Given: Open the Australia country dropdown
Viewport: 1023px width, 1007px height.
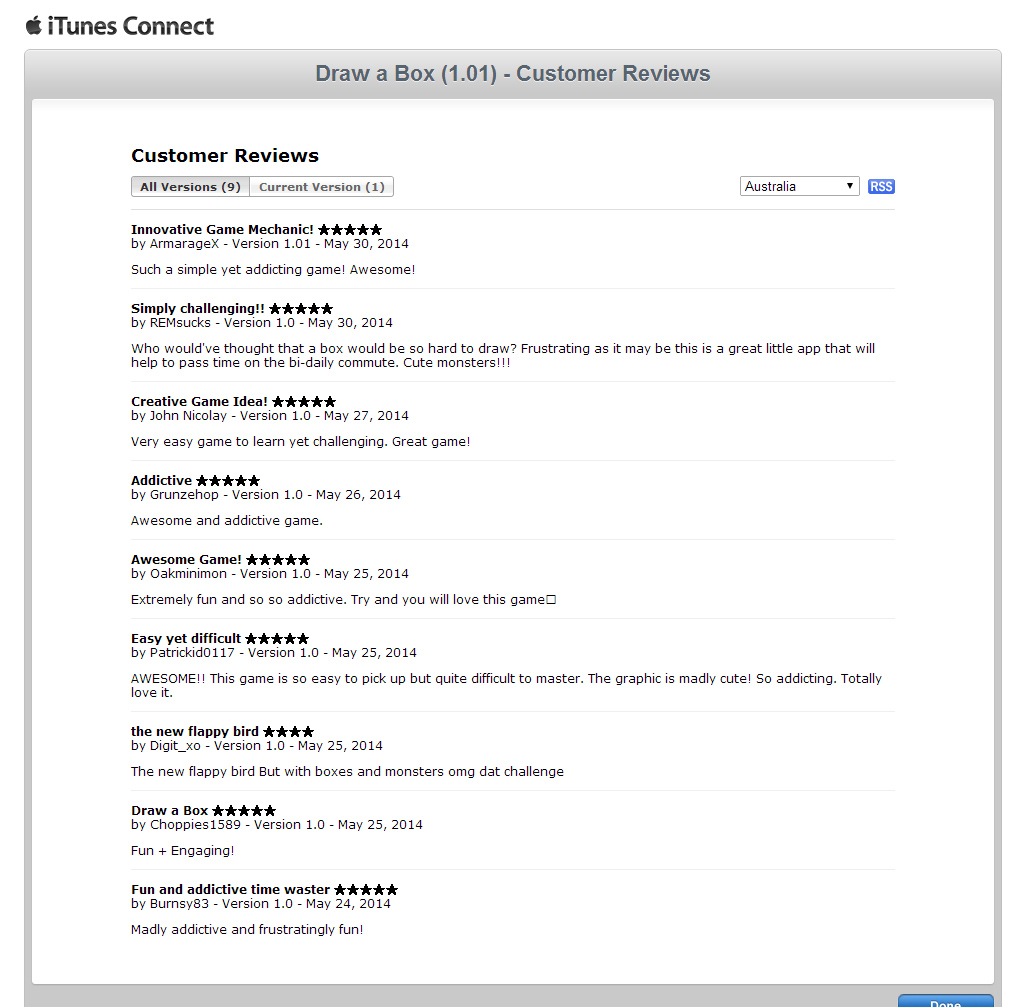Looking at the screenshot, I should point(799,187).
